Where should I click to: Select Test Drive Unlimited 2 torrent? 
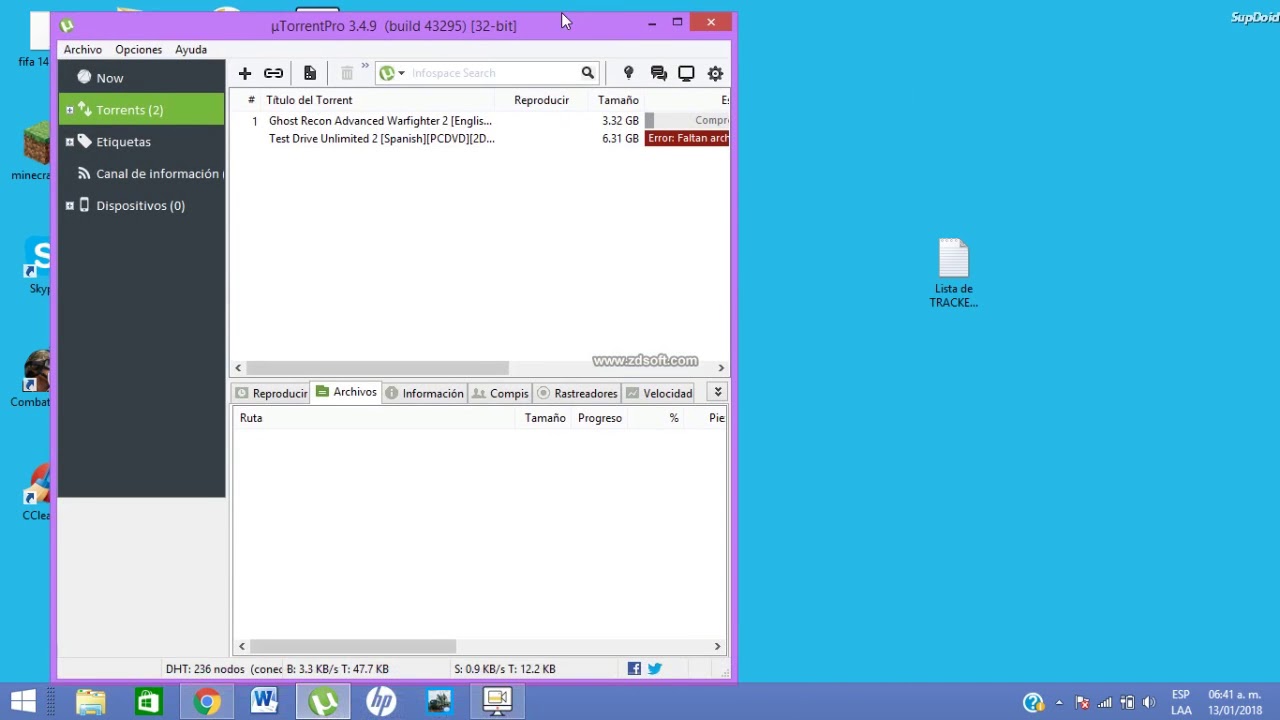point(381,139)
